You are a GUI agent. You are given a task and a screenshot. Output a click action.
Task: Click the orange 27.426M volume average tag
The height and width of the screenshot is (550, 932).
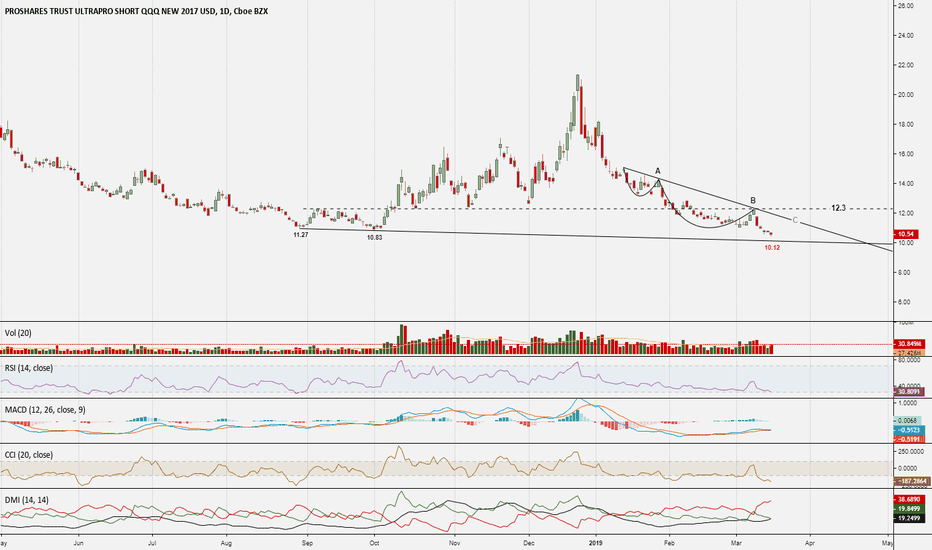[909, 353]
